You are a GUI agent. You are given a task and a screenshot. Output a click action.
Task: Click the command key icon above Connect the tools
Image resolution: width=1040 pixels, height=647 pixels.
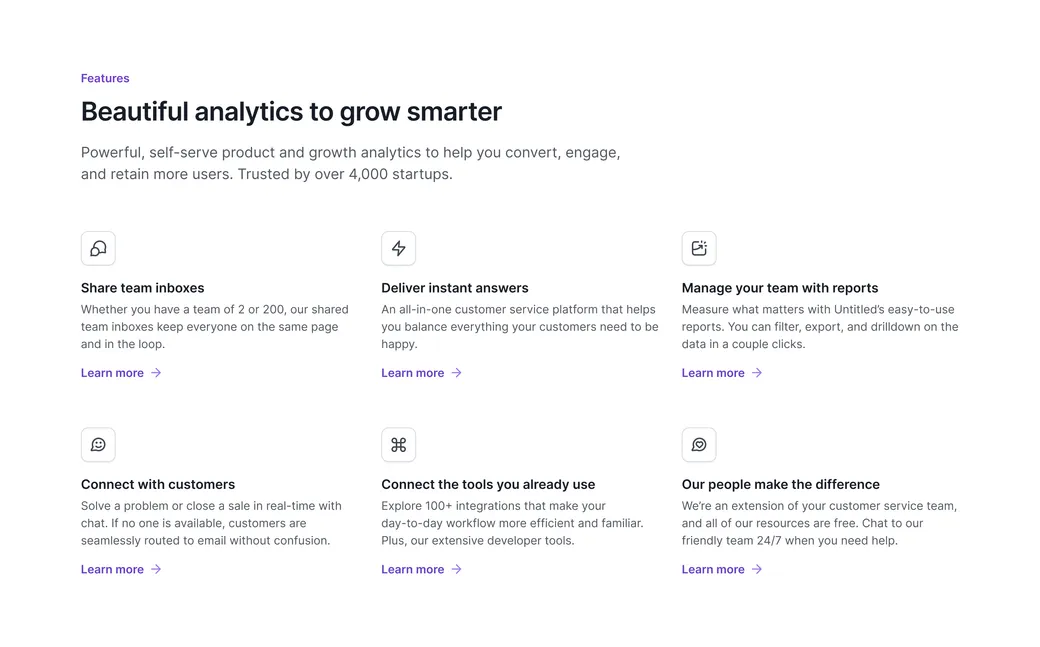(x=399, y=445)
